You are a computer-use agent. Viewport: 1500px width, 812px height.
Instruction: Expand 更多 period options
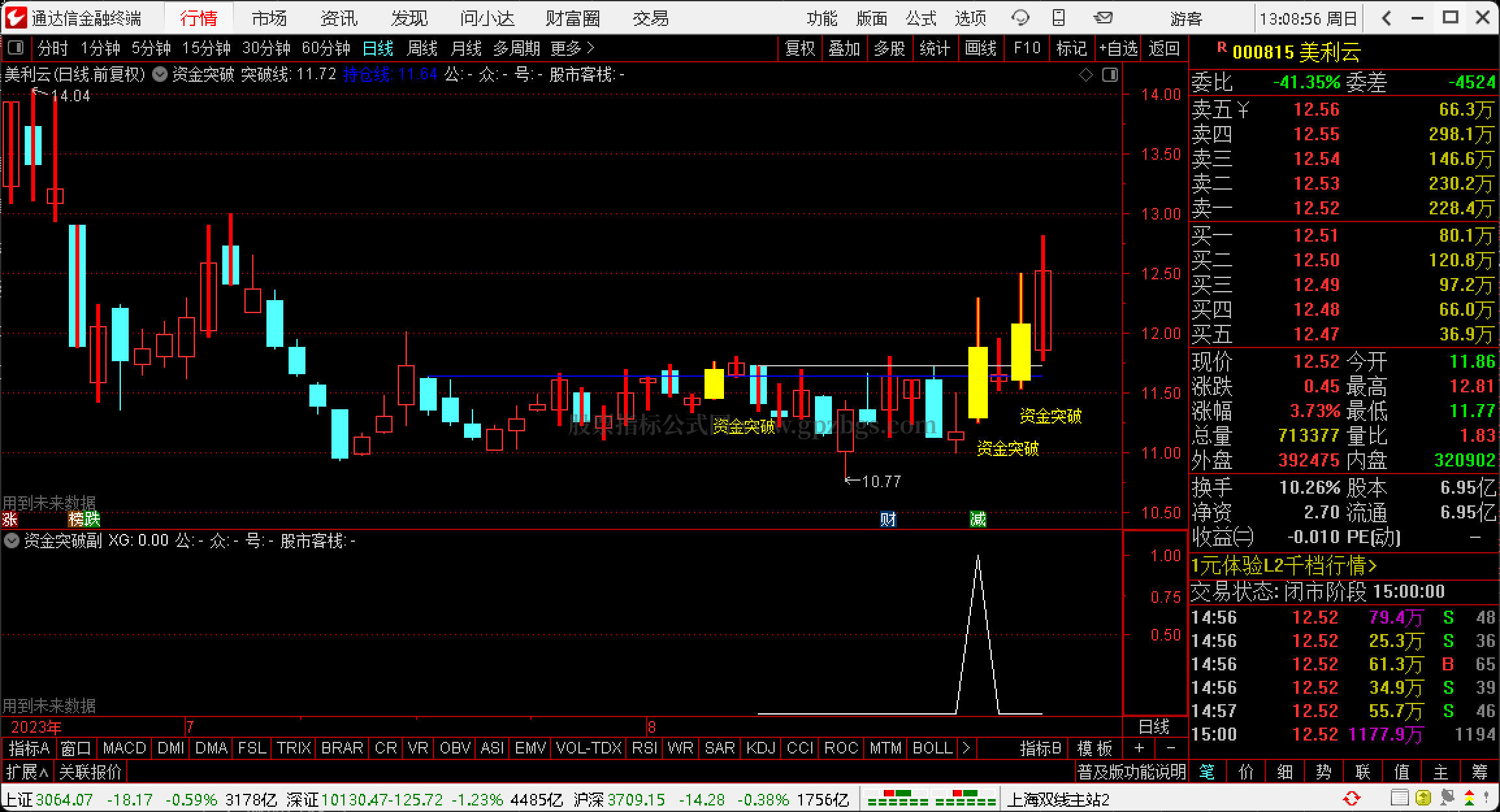click(x=573, y=48)
